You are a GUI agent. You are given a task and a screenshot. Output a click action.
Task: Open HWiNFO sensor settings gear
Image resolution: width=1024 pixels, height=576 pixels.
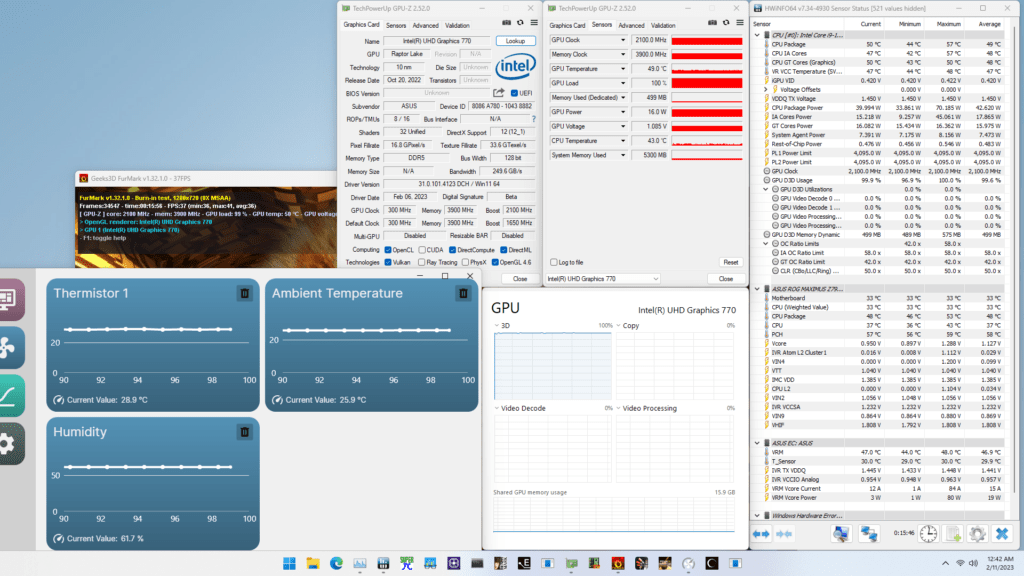tap(977, 534)
